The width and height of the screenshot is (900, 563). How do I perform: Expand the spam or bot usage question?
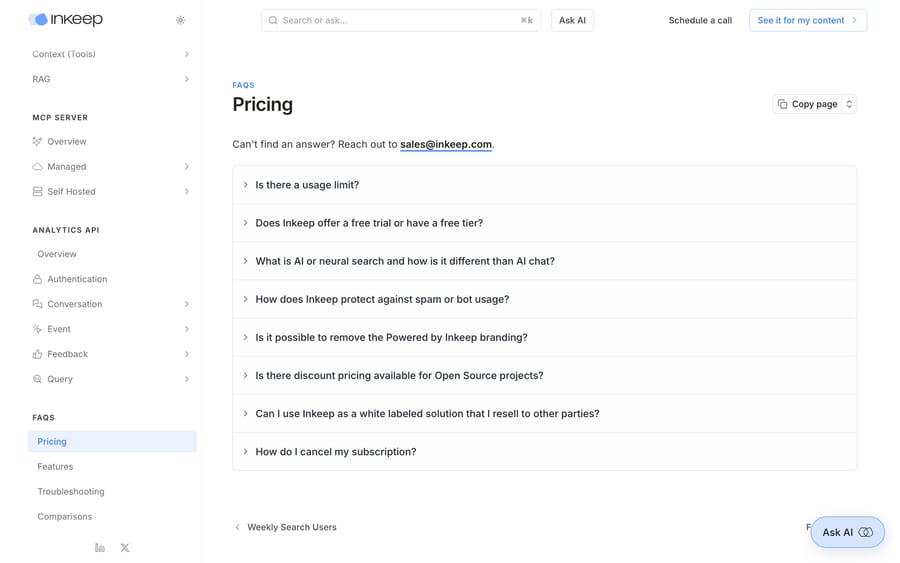point(545,300)
